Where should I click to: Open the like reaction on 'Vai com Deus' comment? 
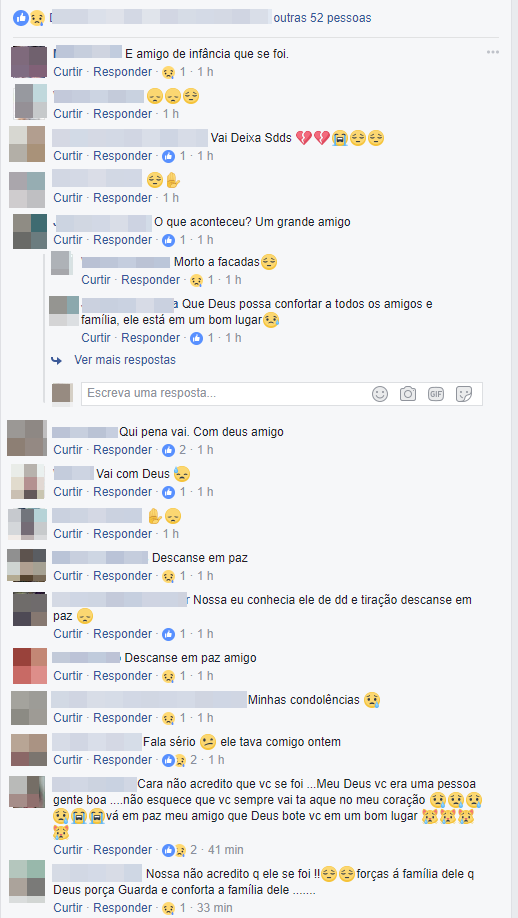click(174, 492)
